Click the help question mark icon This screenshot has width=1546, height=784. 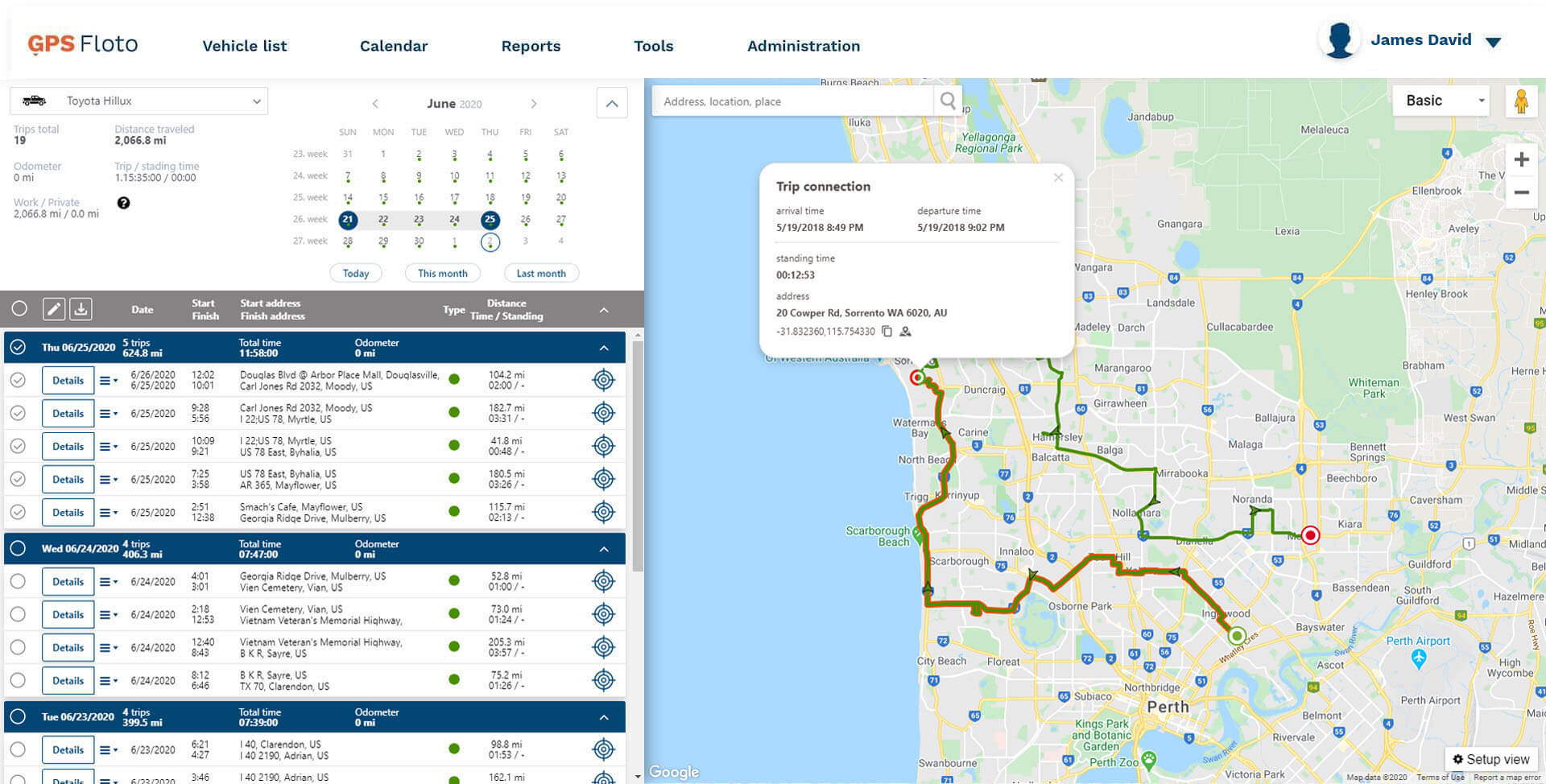point(123,203)
